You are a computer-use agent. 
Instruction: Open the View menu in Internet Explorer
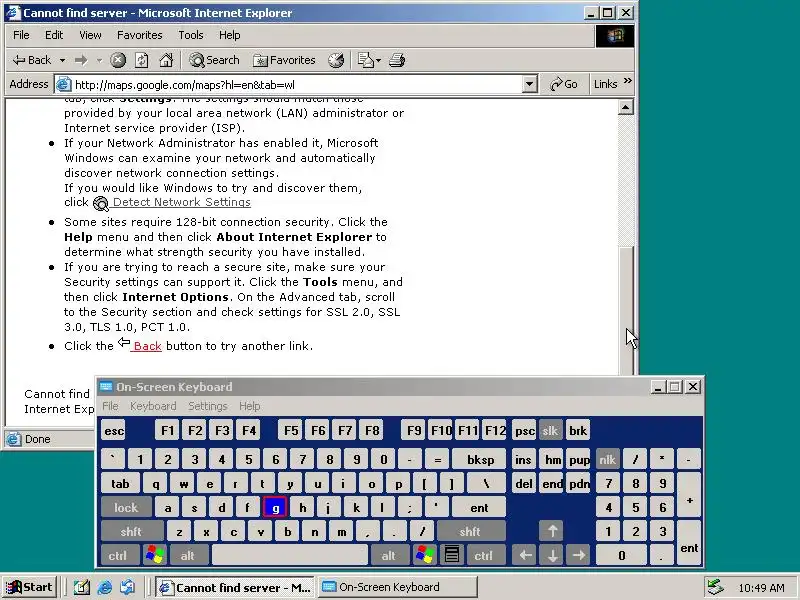click(x=90, y=35)
